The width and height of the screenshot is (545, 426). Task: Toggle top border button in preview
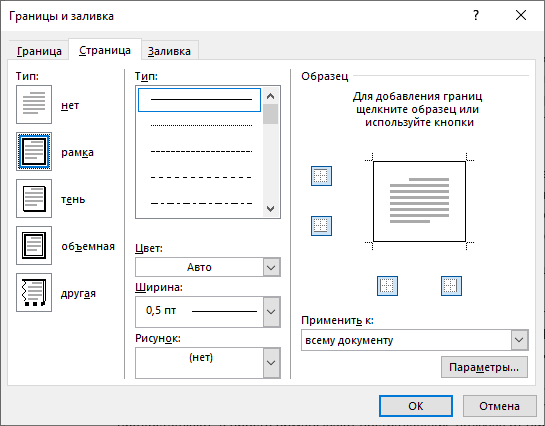click(321, 176)
